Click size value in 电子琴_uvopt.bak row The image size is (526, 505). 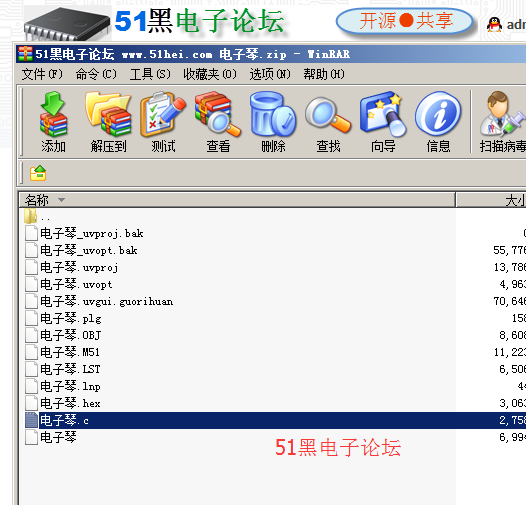510,250
